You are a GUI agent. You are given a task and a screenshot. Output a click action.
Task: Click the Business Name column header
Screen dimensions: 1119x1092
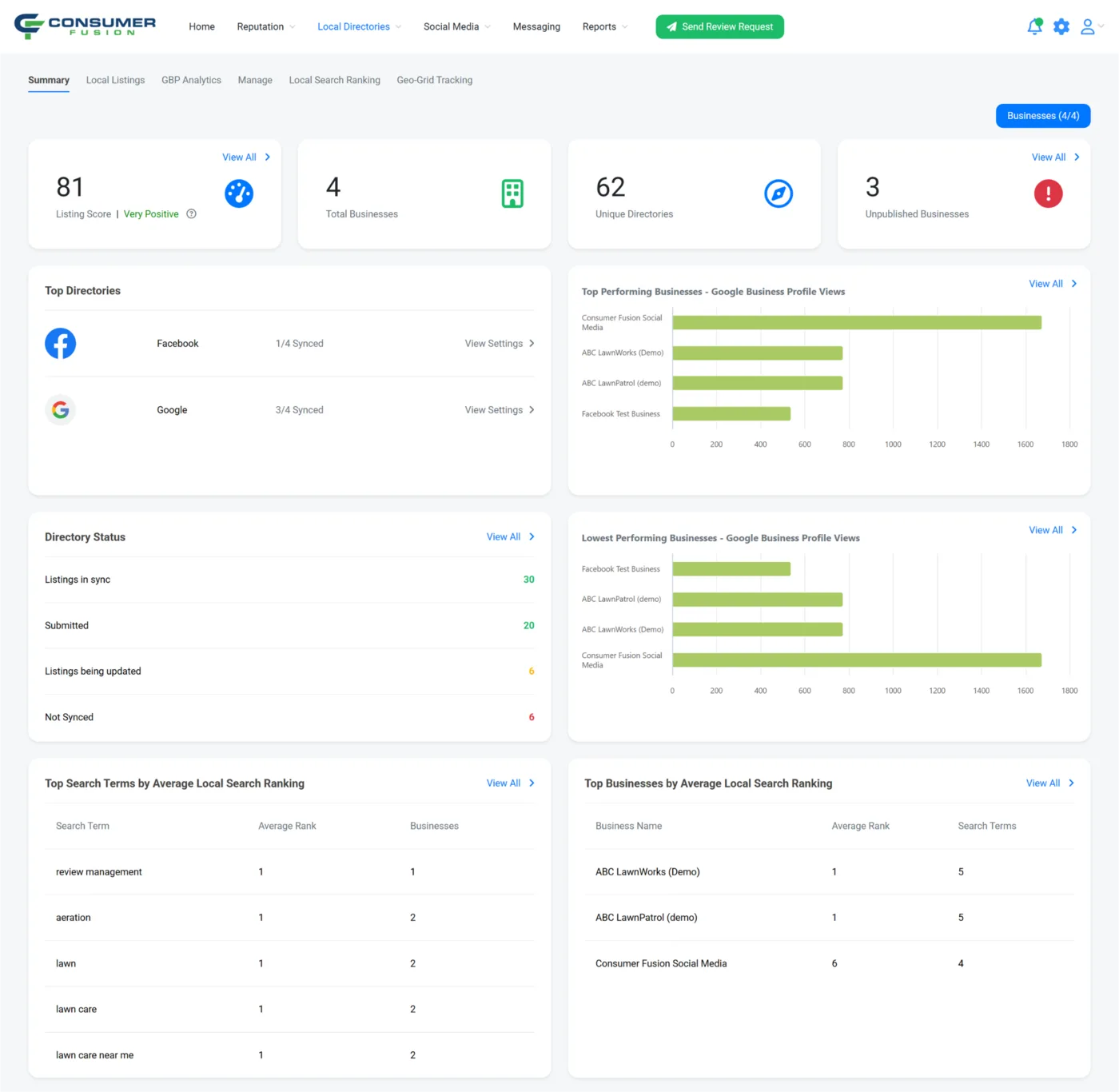coord(628,827)
